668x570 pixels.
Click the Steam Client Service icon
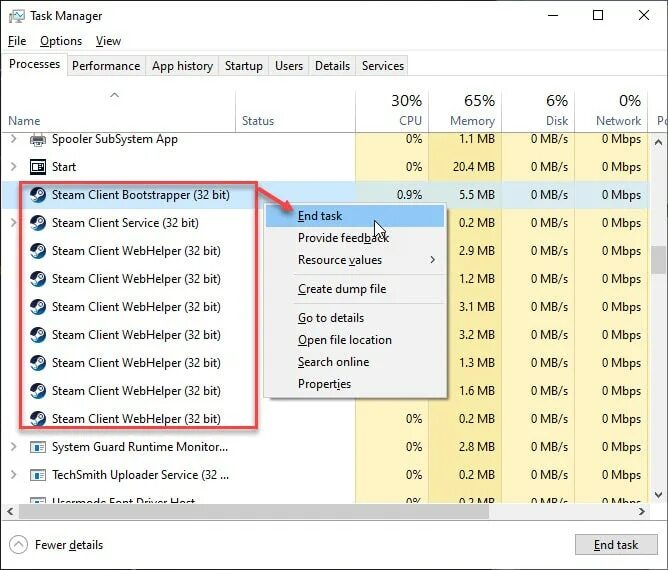point(38,223)
